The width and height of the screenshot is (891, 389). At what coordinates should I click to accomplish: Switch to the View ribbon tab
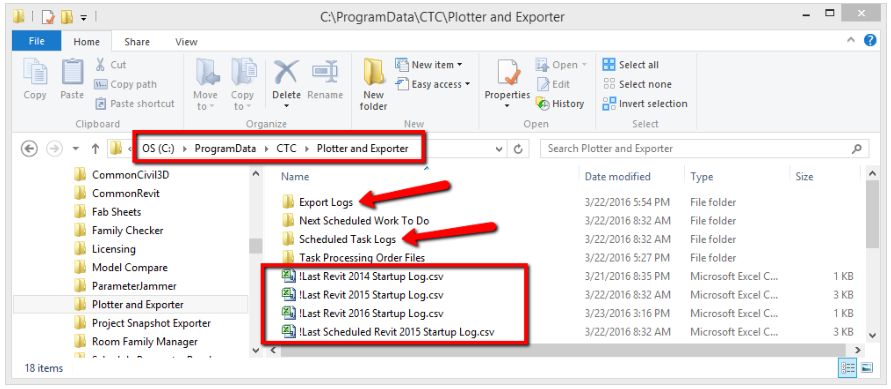[x=186, y=41]
